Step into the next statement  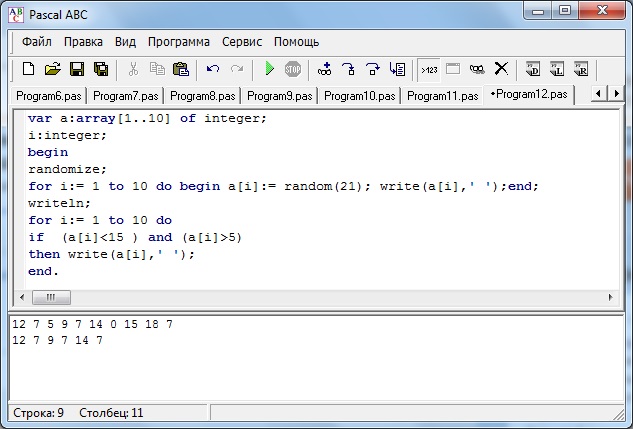348,69
